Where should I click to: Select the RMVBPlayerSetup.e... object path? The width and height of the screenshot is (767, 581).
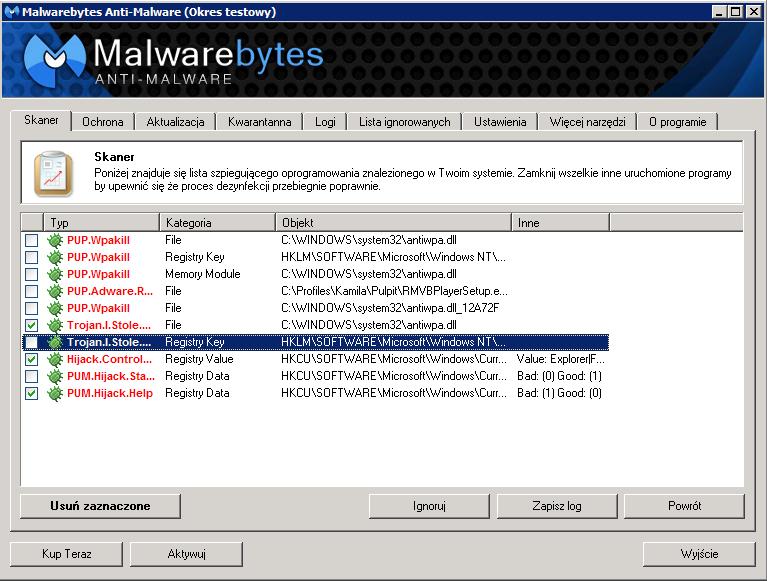click(x=394, y=291)
